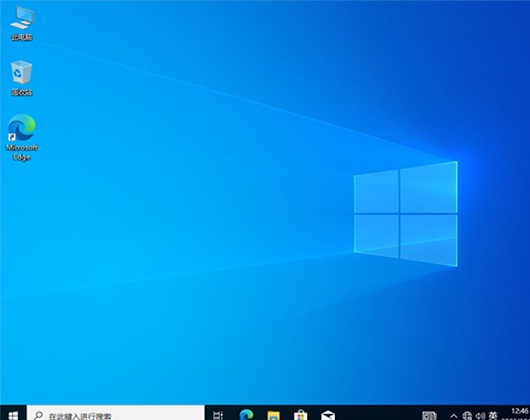Toggle the 英 input language indicator

[493, 416]
